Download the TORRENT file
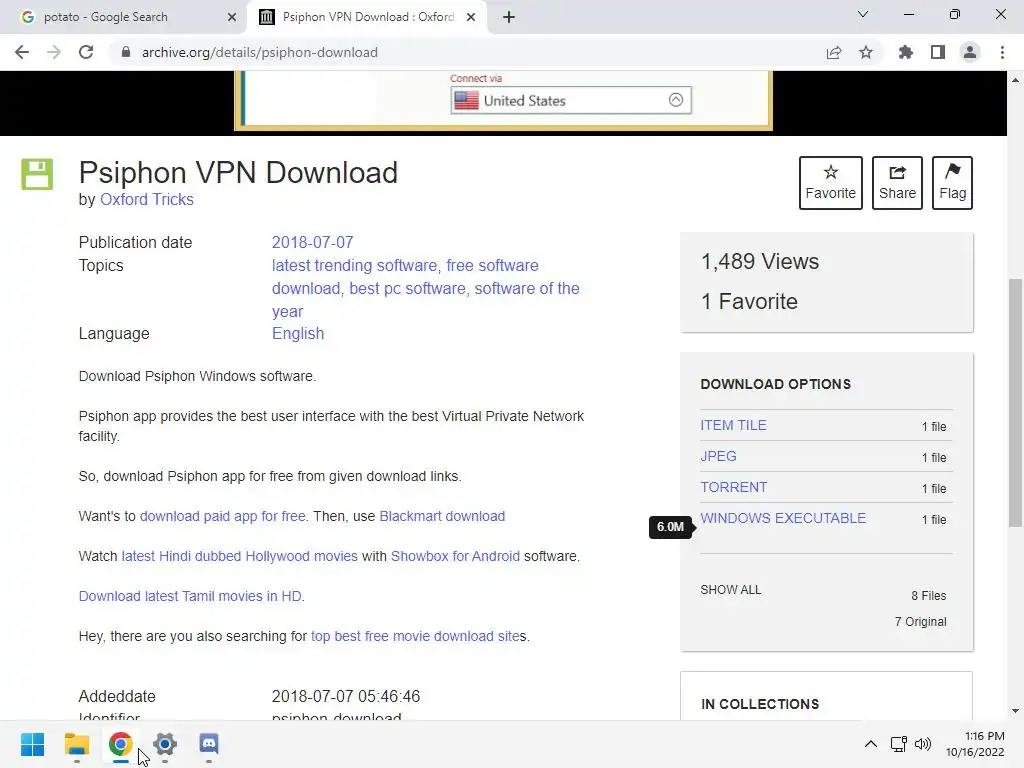The height and width of the screenshot is (768, 1024). pyautogui.click(x=733, y=487)
